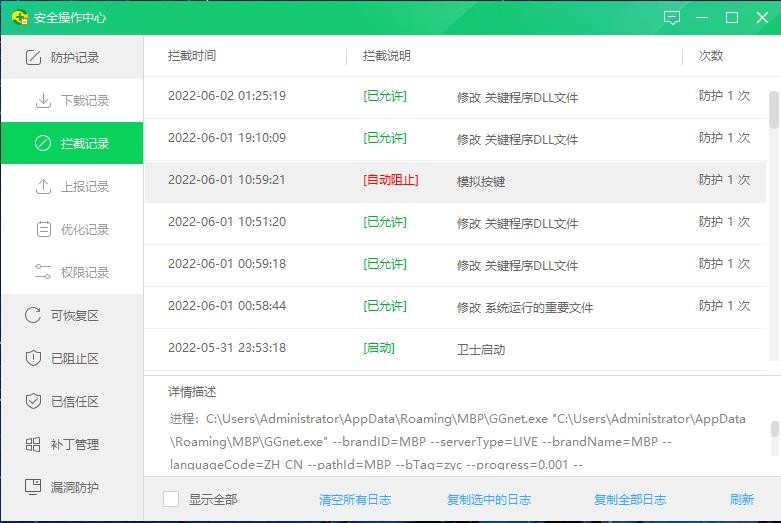Select the 已信任区 trusted shield icon
The image size is (781, 523).
pyautogui.click(x=32, y=402)
